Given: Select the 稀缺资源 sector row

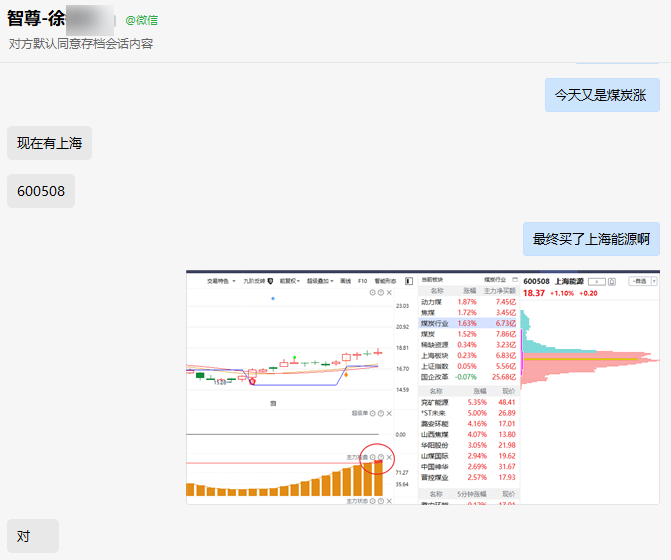Looking at the screenshot, I should pyautogui.click(x=469, y=345).
